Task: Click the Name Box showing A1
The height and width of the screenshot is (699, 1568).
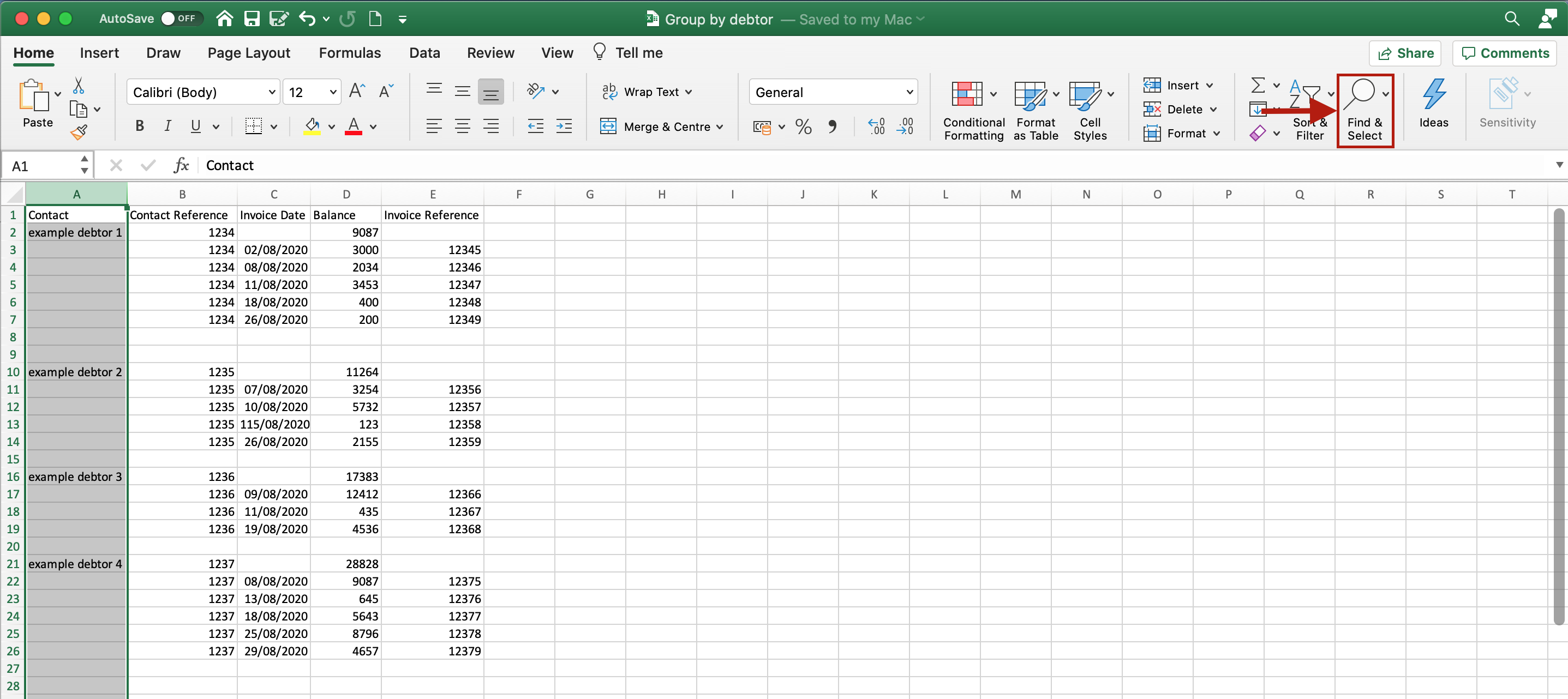Action: pyautogui.click(x=47, y=165)
